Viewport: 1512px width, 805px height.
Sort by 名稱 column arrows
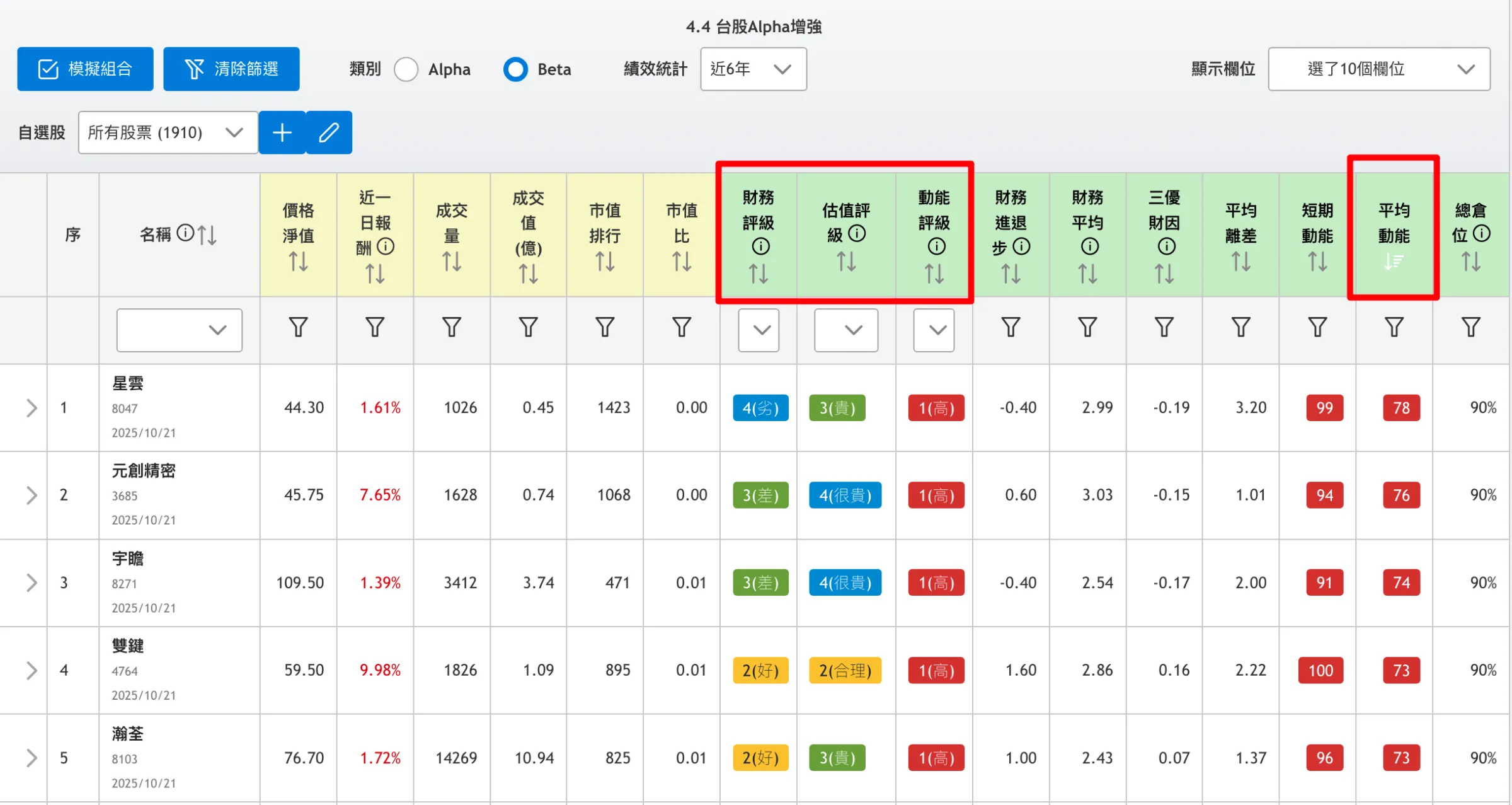tap(207, 235)
